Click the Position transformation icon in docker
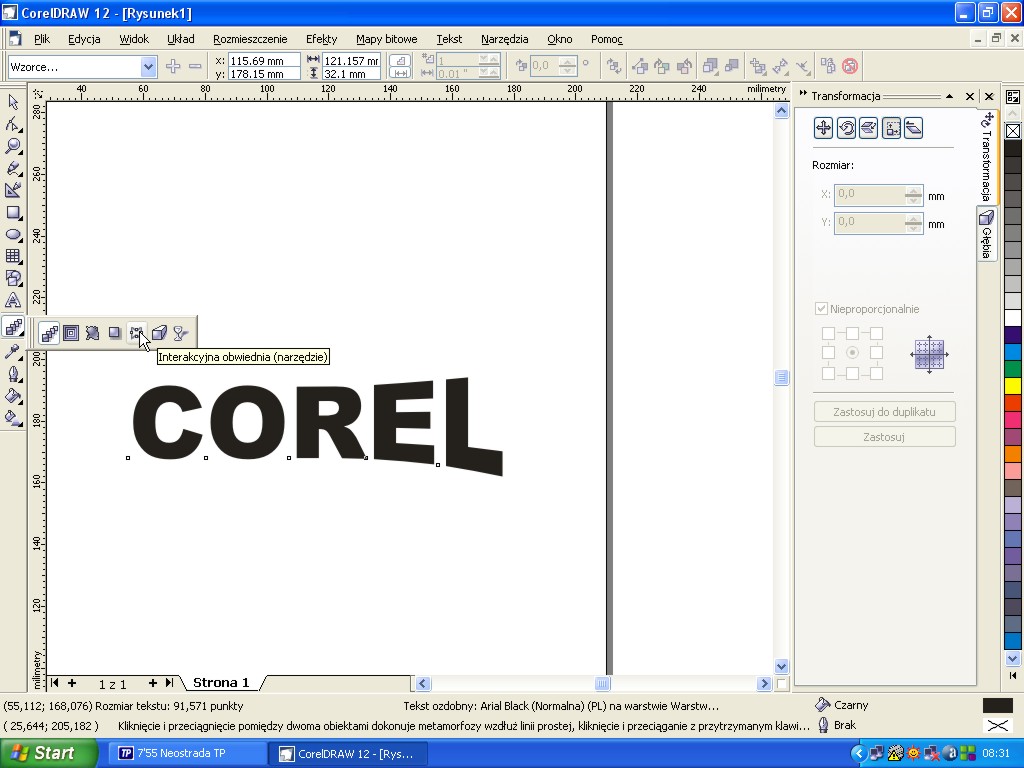 pos(823,128)
